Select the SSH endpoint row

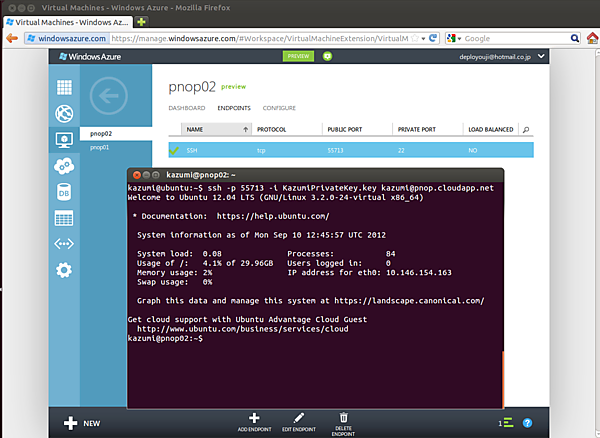351,150
